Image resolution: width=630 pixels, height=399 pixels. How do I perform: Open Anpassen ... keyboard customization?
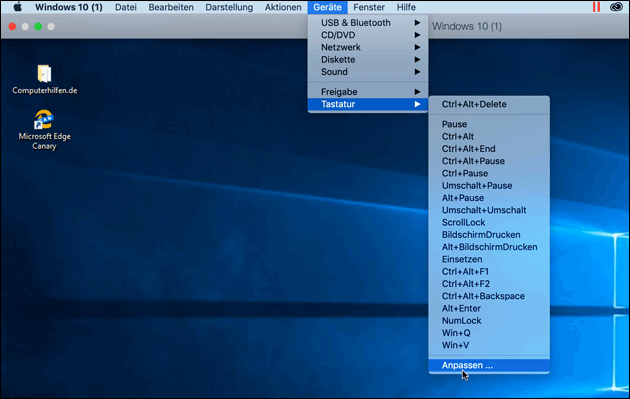[489, 365]
